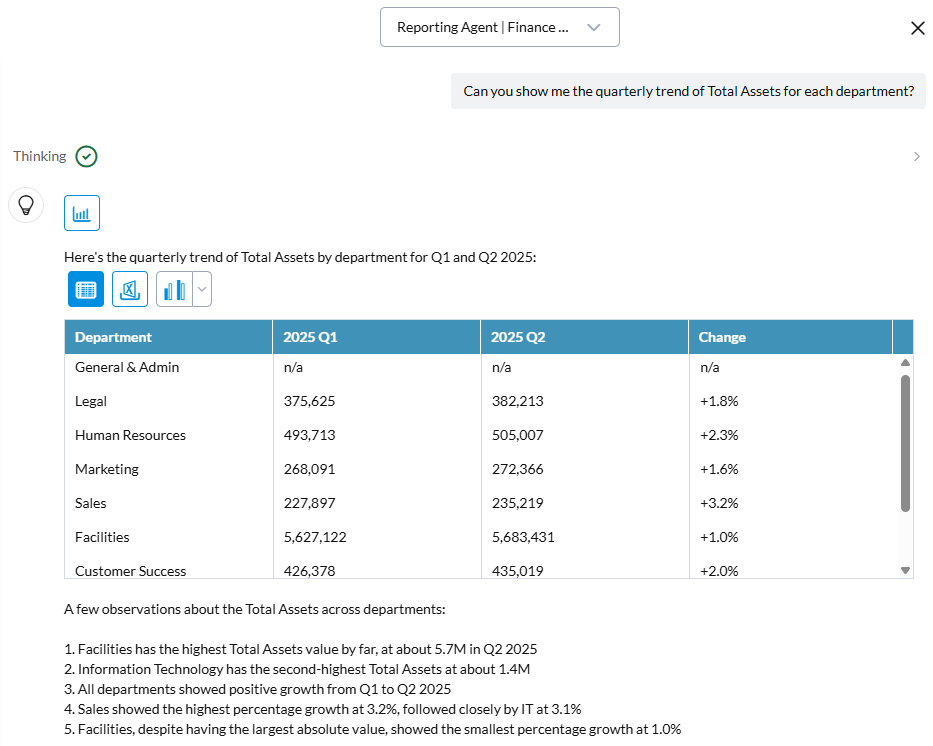The image size is (933, 746).
Task: Click the green Thinking completed checkmark
Action: pos(86,156)
